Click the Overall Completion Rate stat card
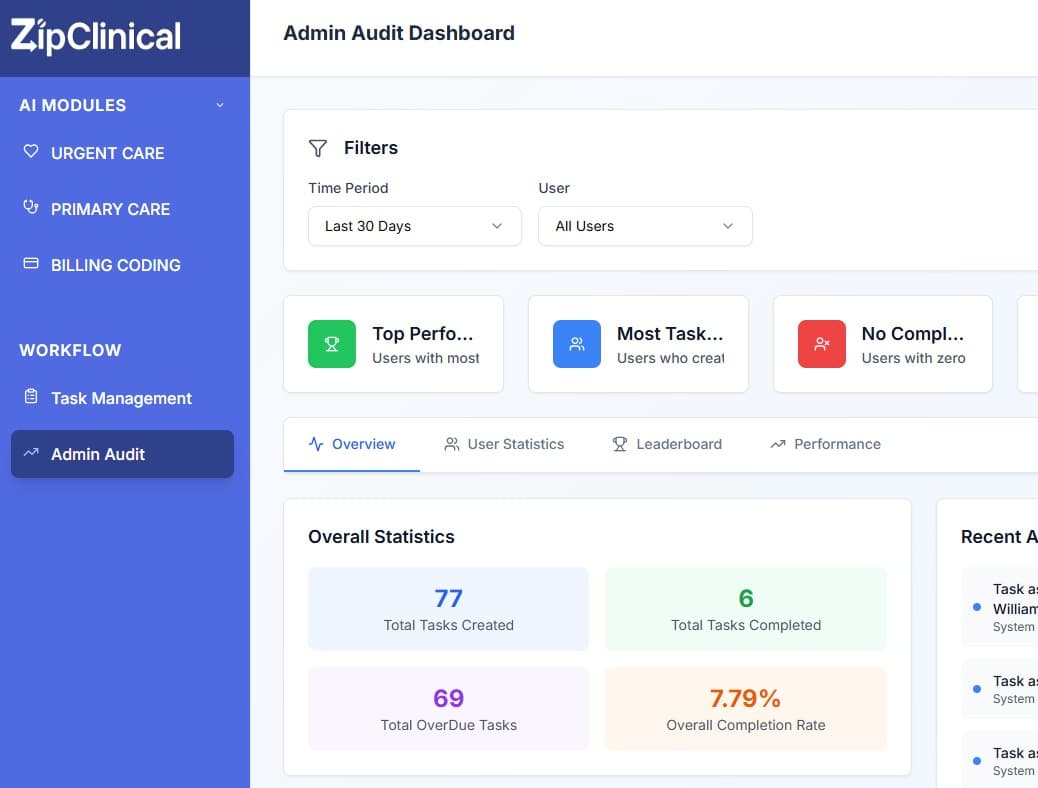1038x788 pixels. [x=745, y=708]
